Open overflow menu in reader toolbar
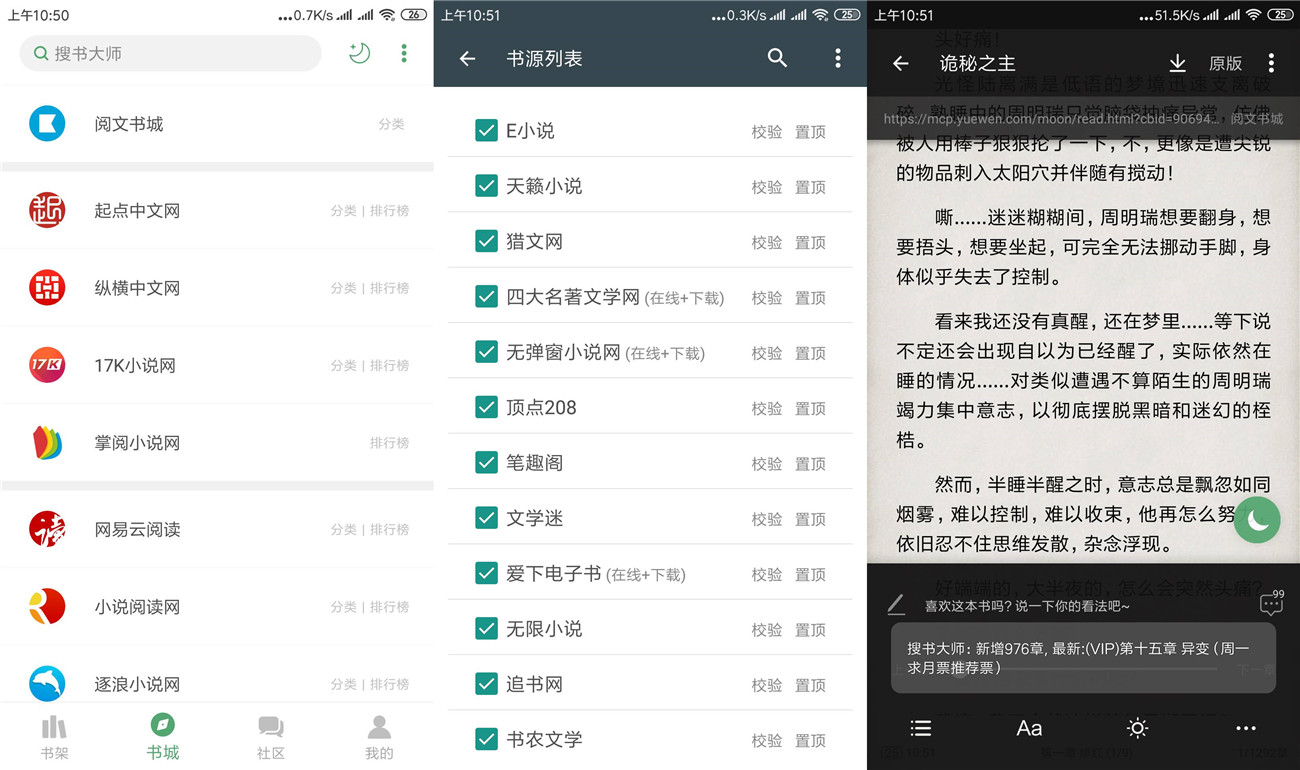 click(1271, 63)
